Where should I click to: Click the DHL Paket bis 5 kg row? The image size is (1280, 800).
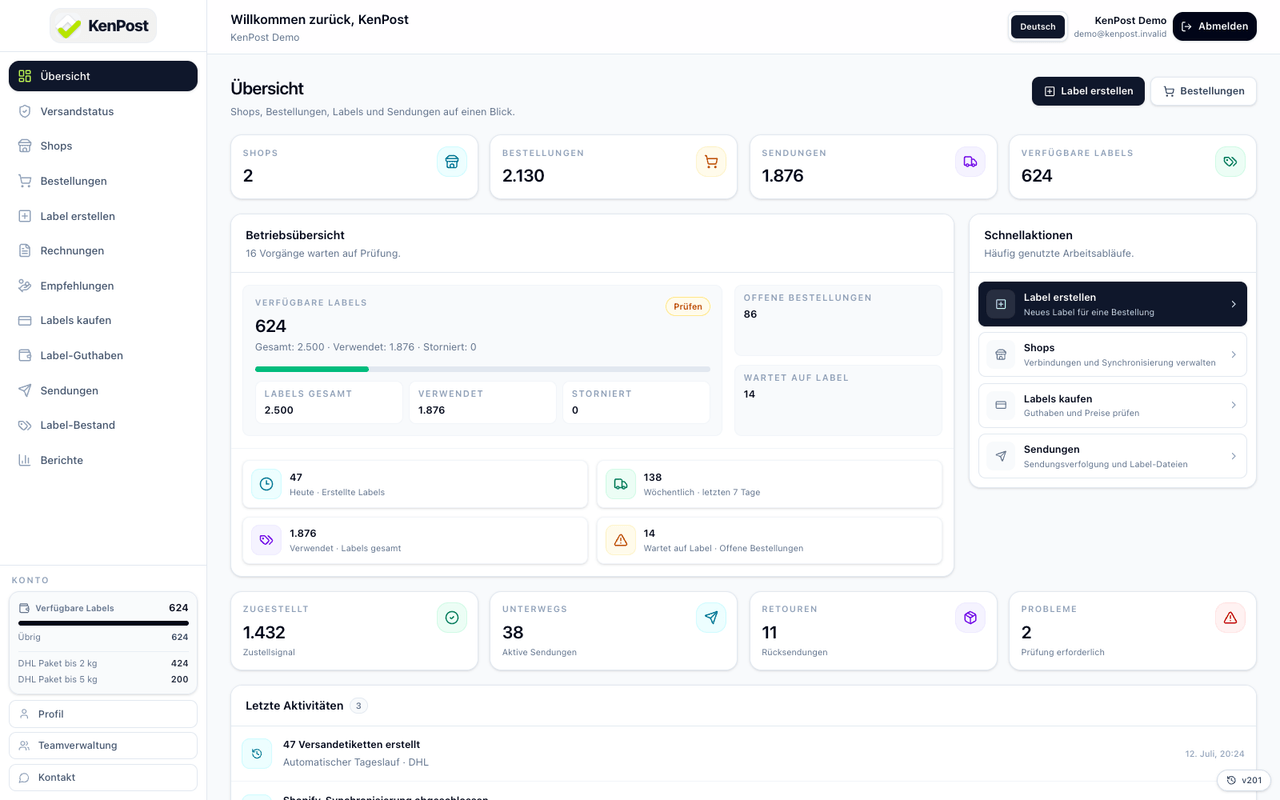[103, 679]
